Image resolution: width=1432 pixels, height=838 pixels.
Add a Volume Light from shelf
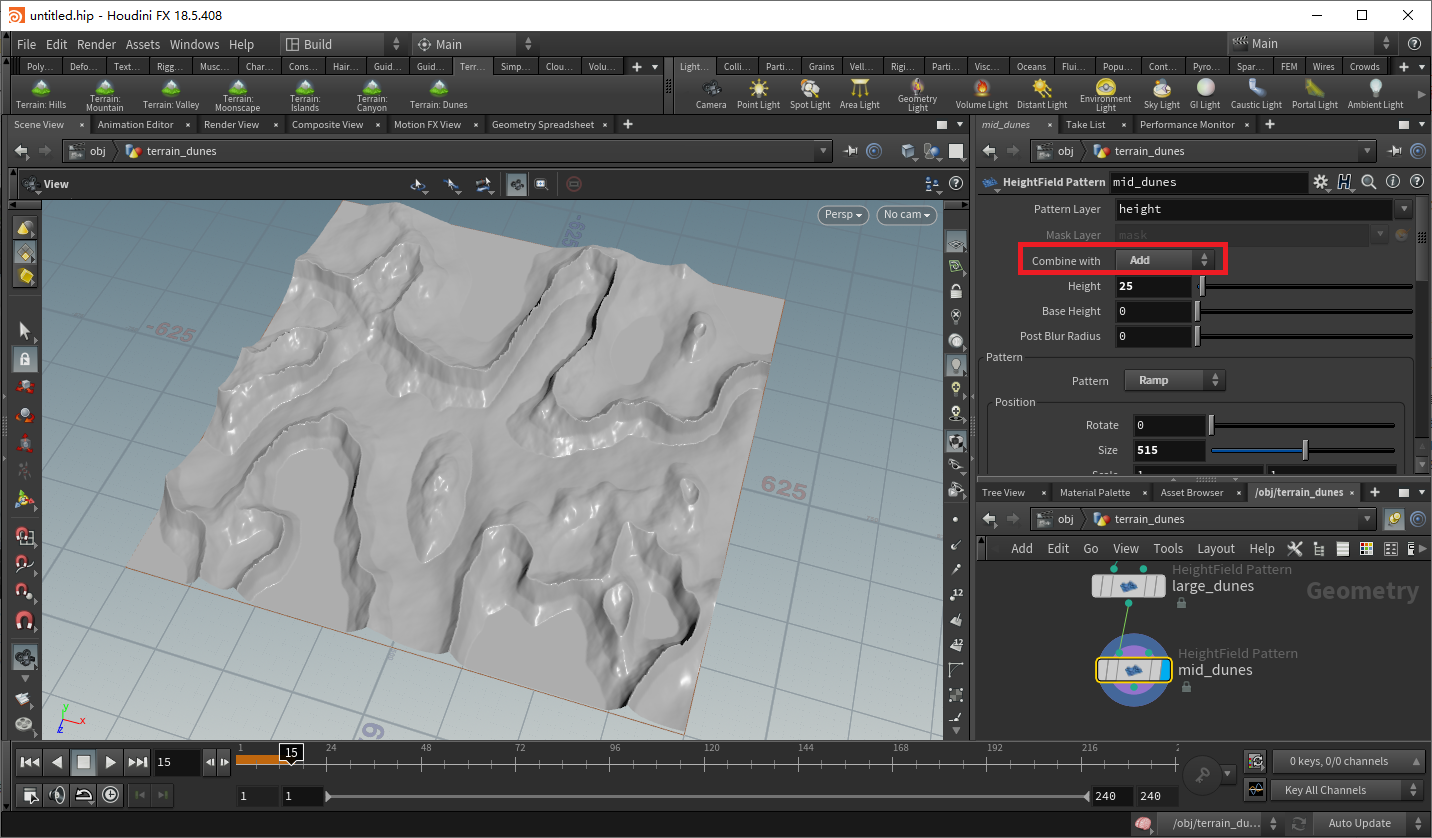981,96
